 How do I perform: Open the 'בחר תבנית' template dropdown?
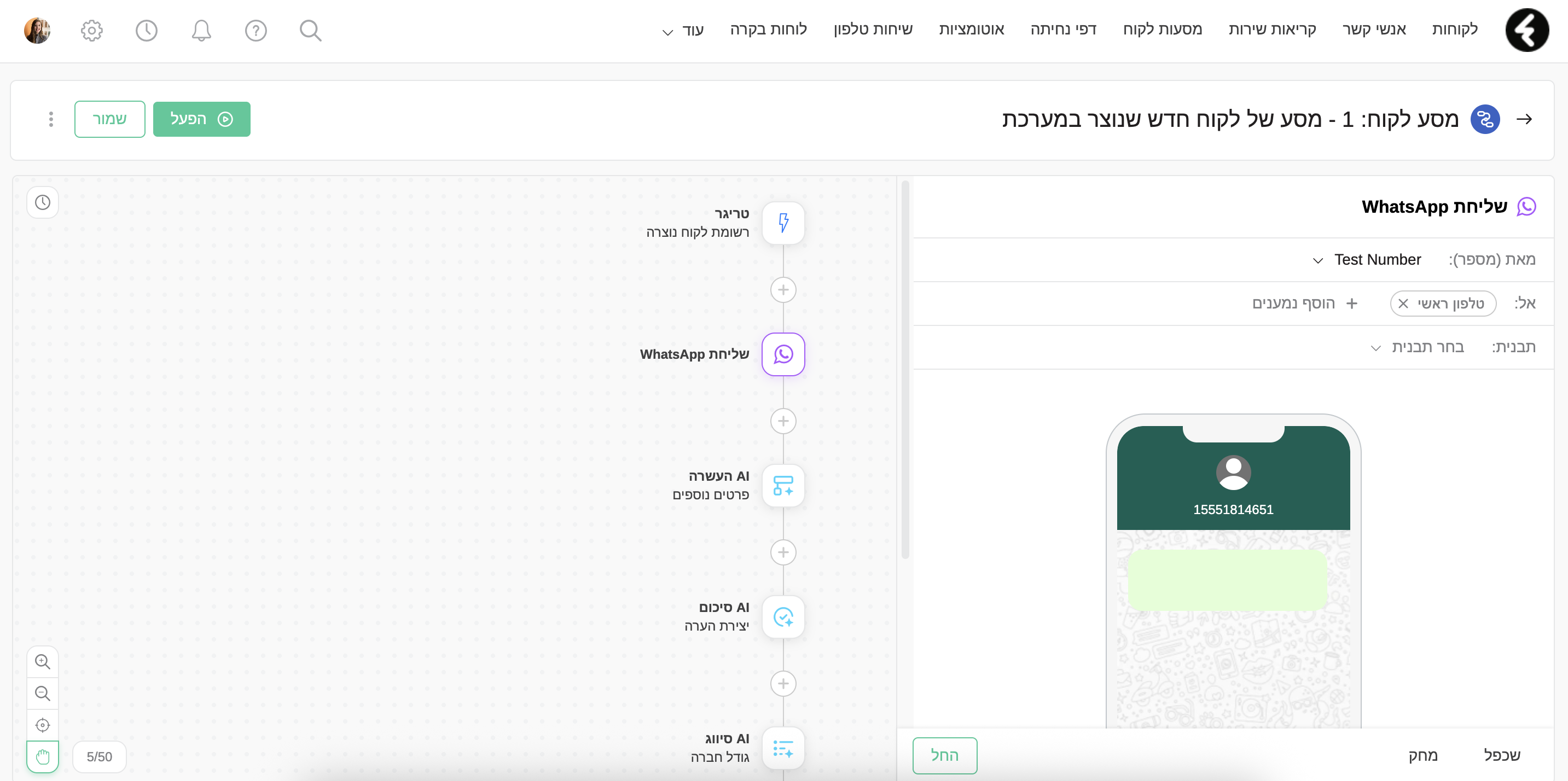[x=1417, y=347]
